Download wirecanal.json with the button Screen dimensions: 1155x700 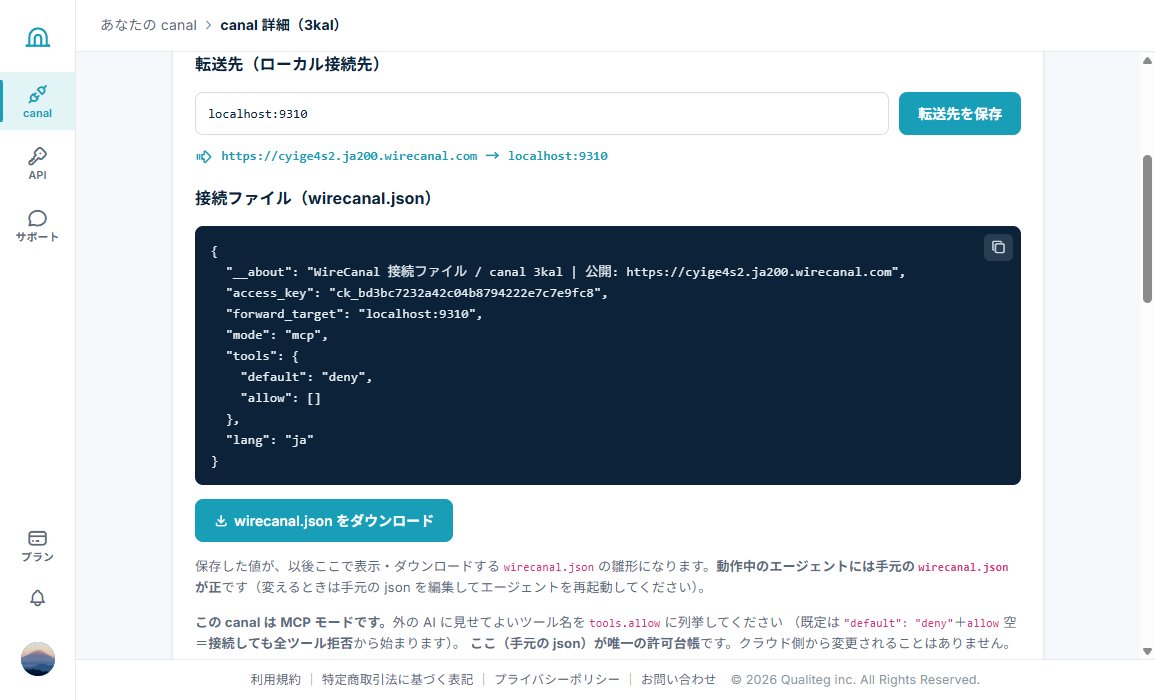323,520
